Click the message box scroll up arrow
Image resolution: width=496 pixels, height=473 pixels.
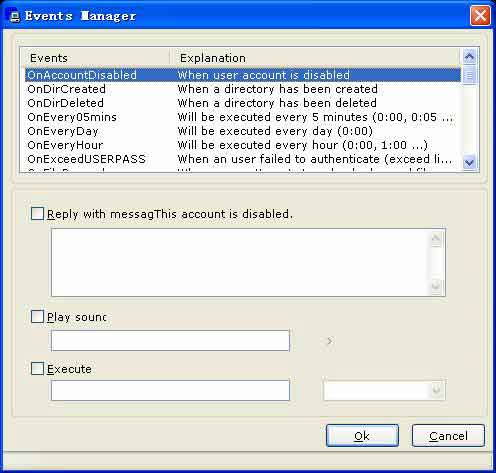[436, 238]
